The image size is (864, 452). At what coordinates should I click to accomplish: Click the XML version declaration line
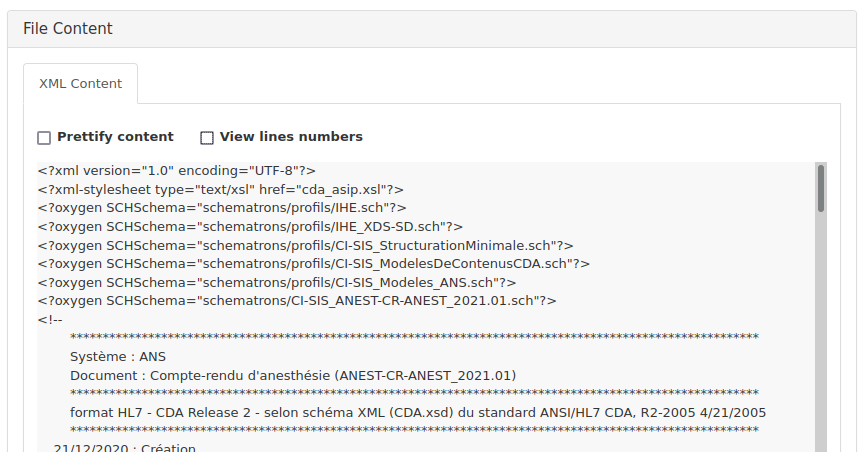click(177, 171)
